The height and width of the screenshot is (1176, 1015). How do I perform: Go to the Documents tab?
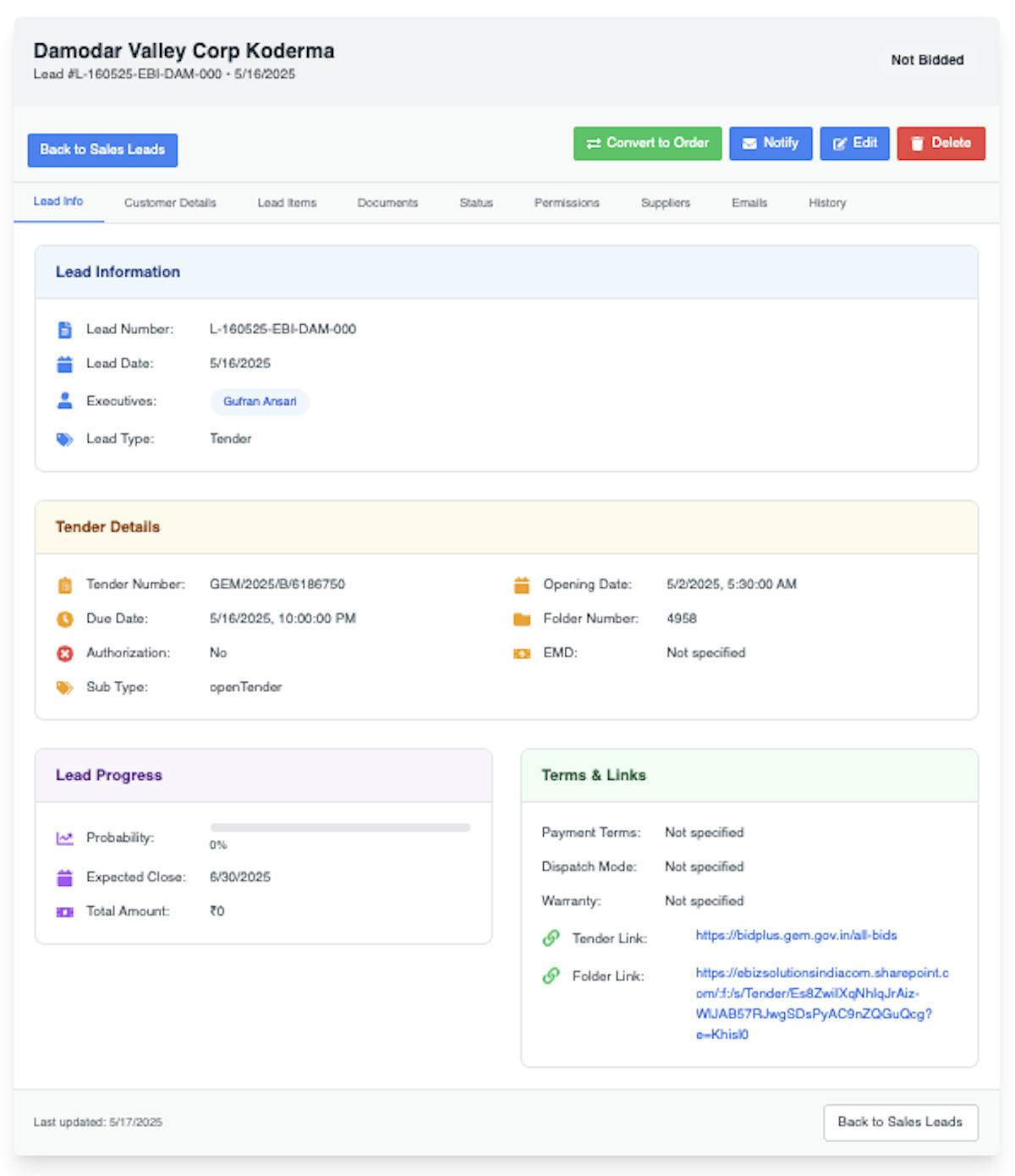(x=387, y=203)
